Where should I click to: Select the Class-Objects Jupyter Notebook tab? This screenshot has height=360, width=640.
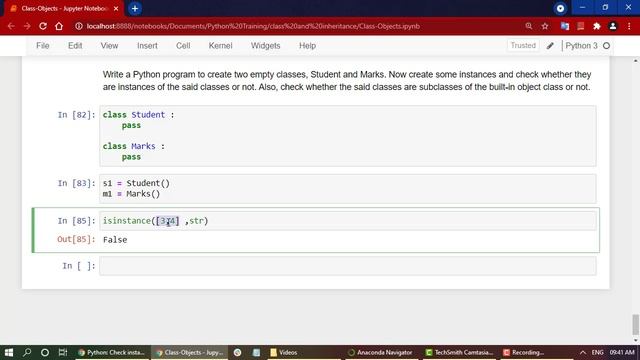(x=63, y=9)
